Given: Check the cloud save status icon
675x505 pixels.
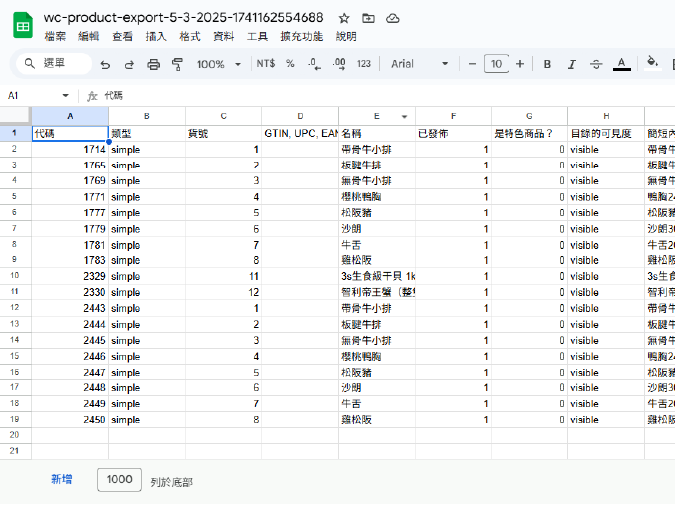Looking at the screenshot, I should coord(392,18).
